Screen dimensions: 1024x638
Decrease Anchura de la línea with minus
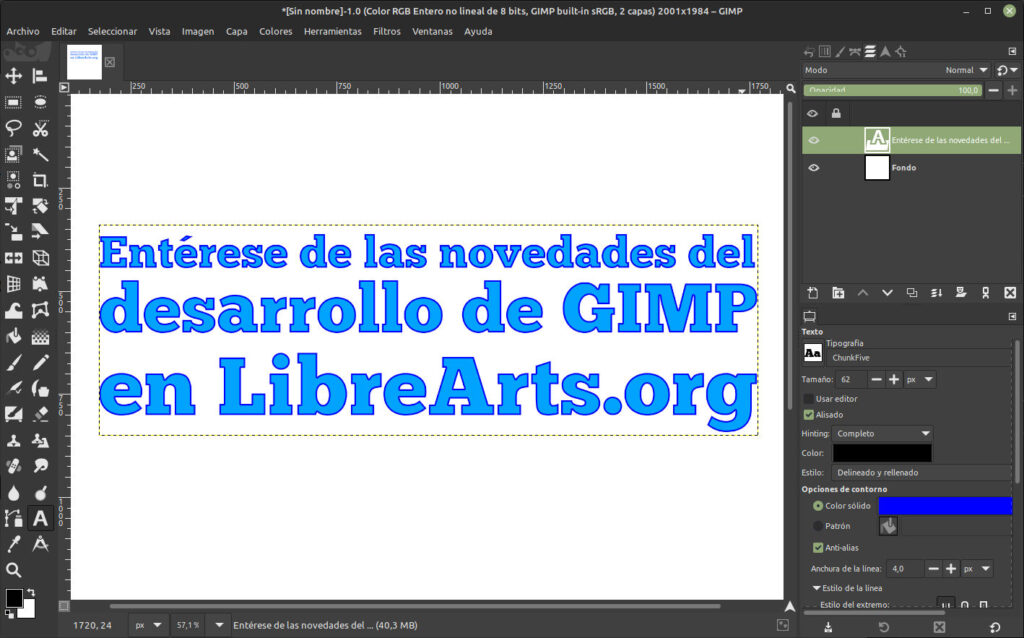coord(933,569)
